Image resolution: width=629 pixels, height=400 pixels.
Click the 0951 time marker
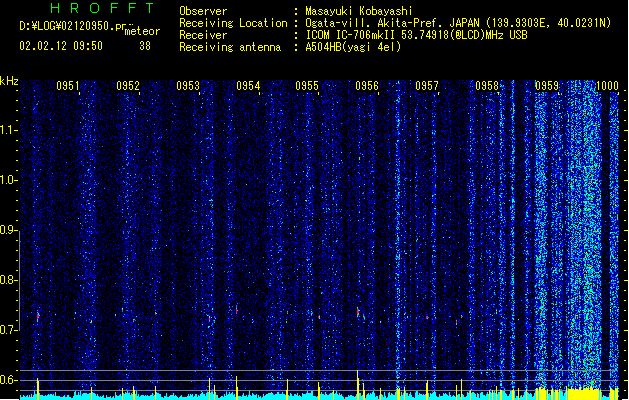[x=68, y=86]
